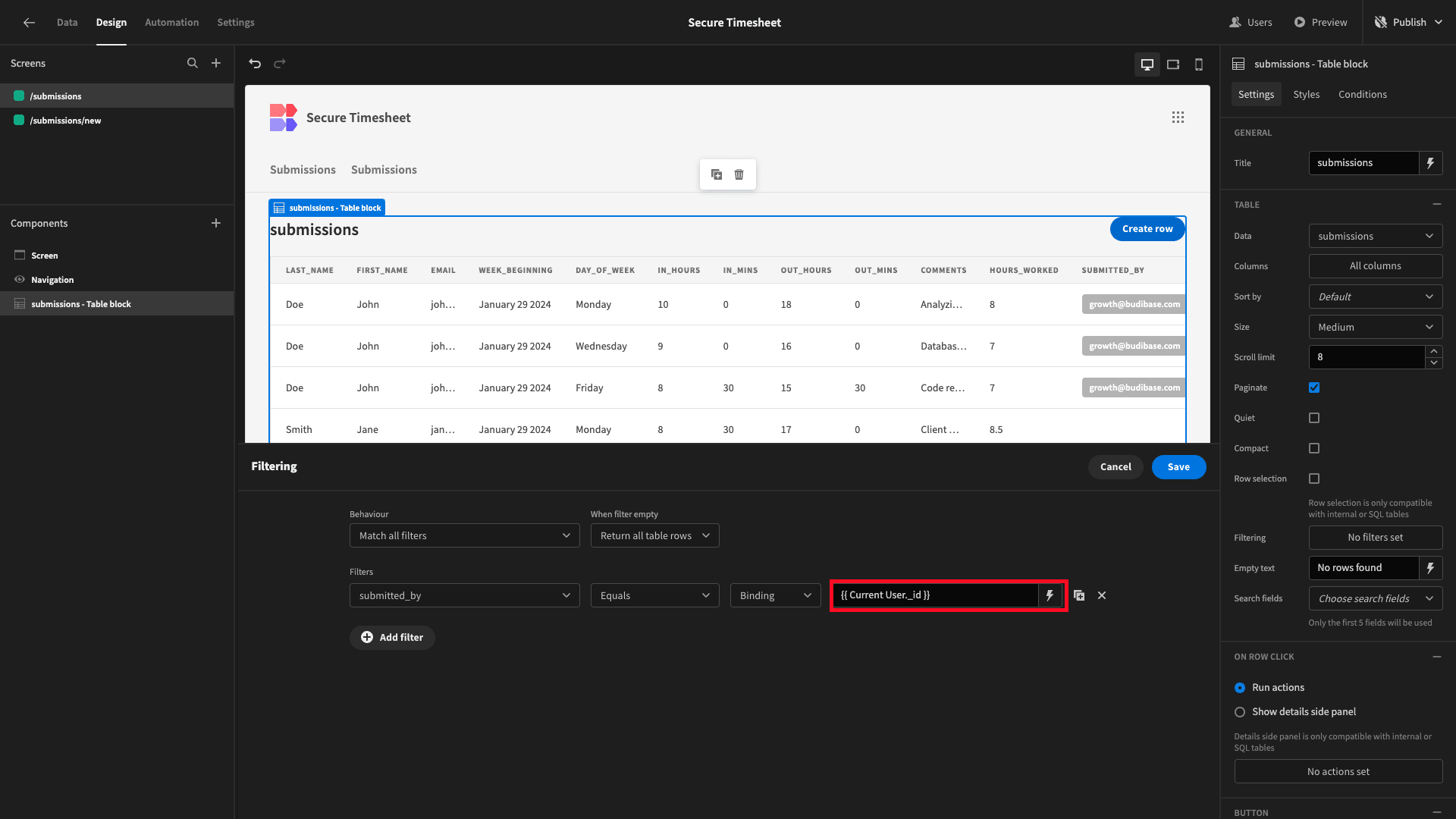Add a component with plus icon
The height and width of the screenshot is (819, 1456).
(216, 223)
